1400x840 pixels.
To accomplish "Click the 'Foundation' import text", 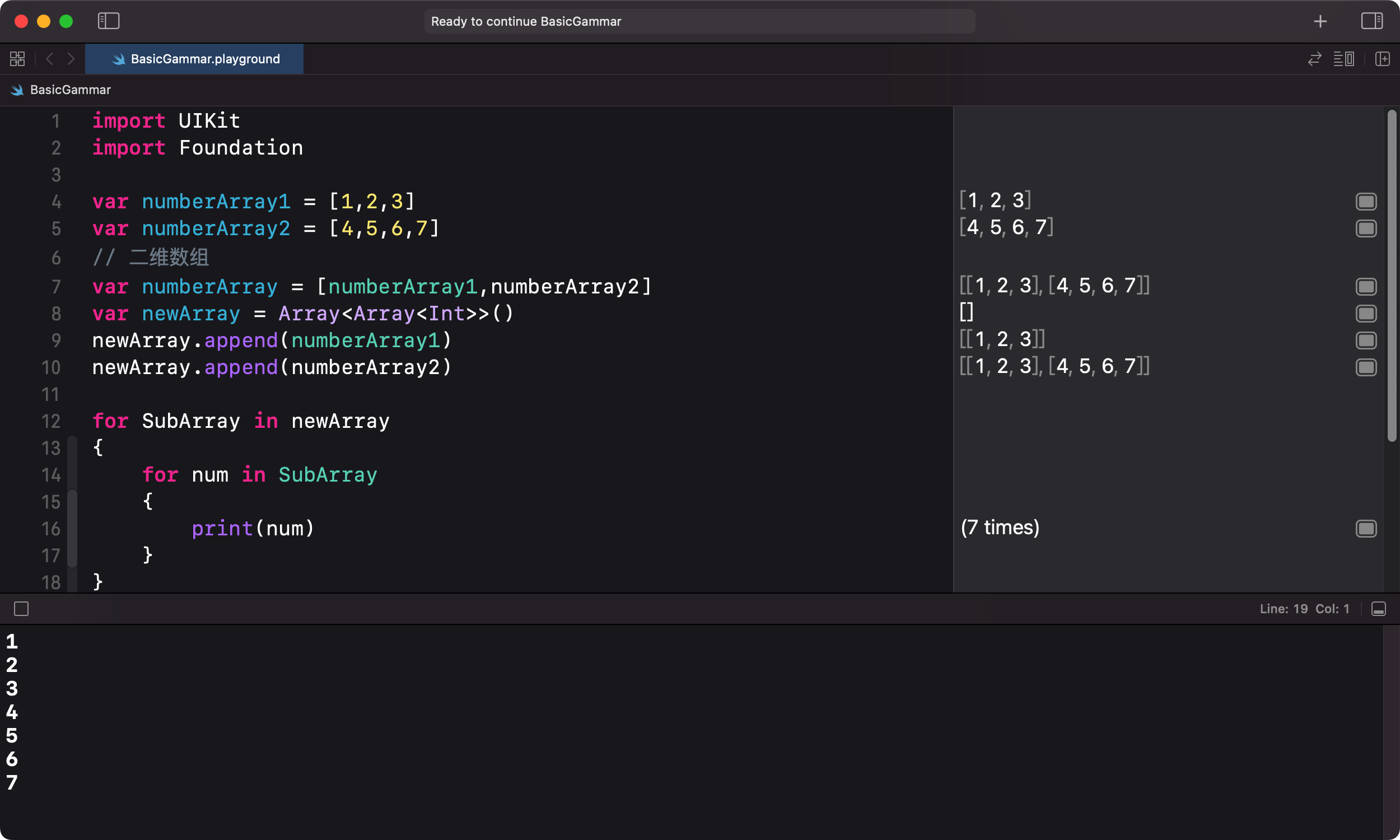I will (x=241, y=148).
